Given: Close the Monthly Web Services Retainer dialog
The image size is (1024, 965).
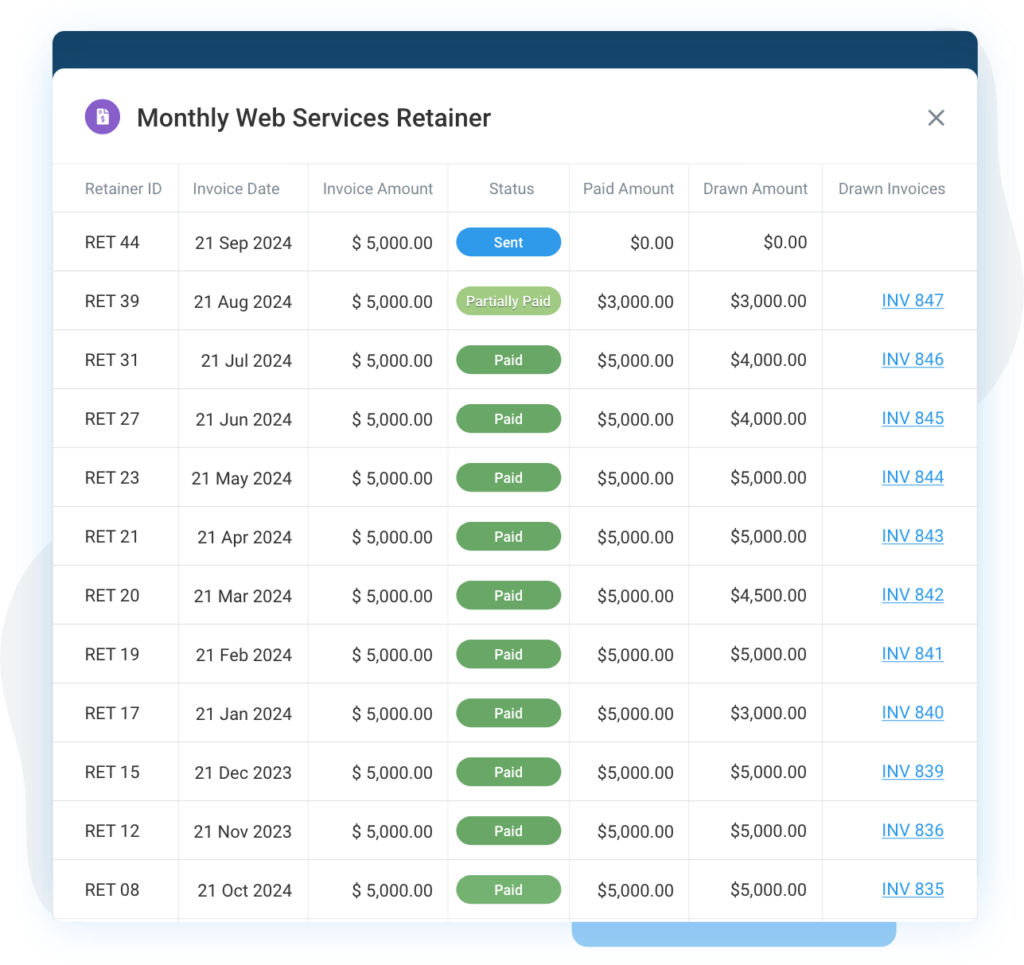Looking at the screenshot, I should click(x=936, y=117).
